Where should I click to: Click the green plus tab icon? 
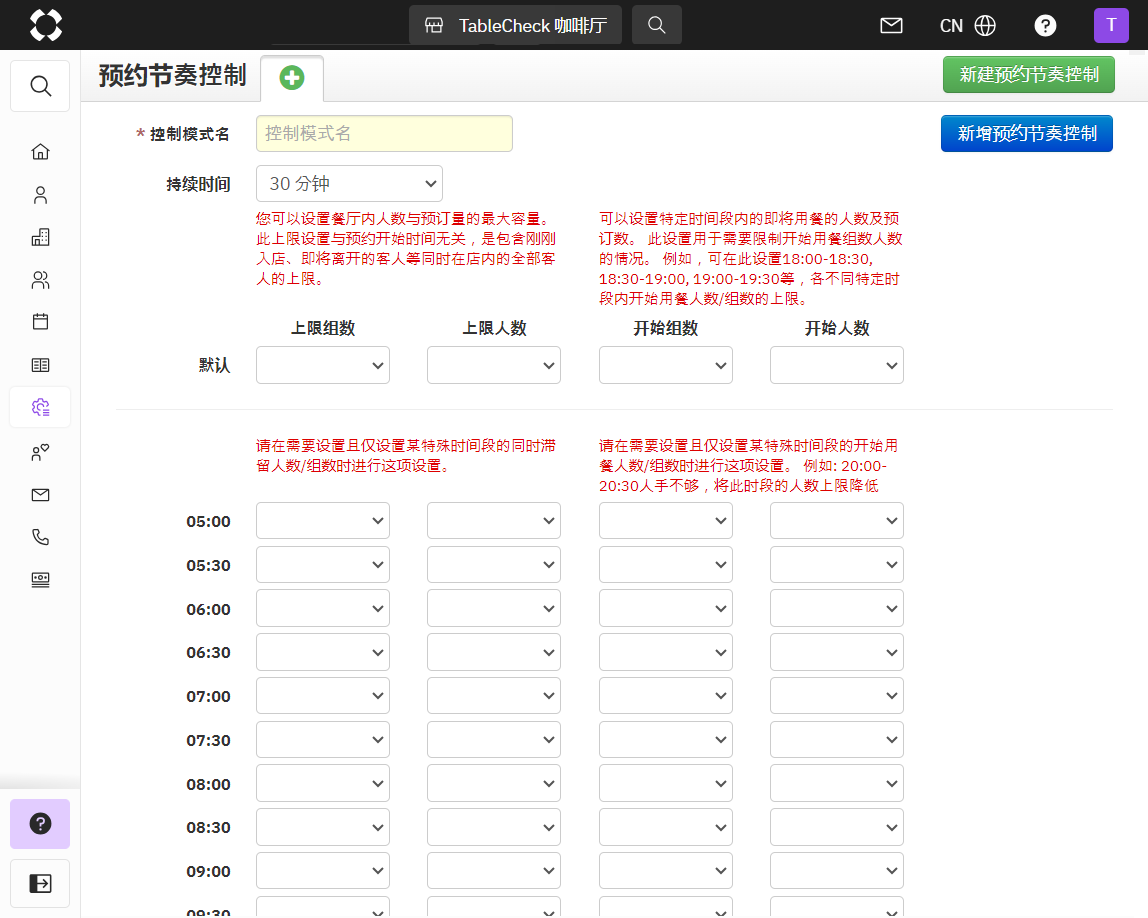tap(292, 78)
